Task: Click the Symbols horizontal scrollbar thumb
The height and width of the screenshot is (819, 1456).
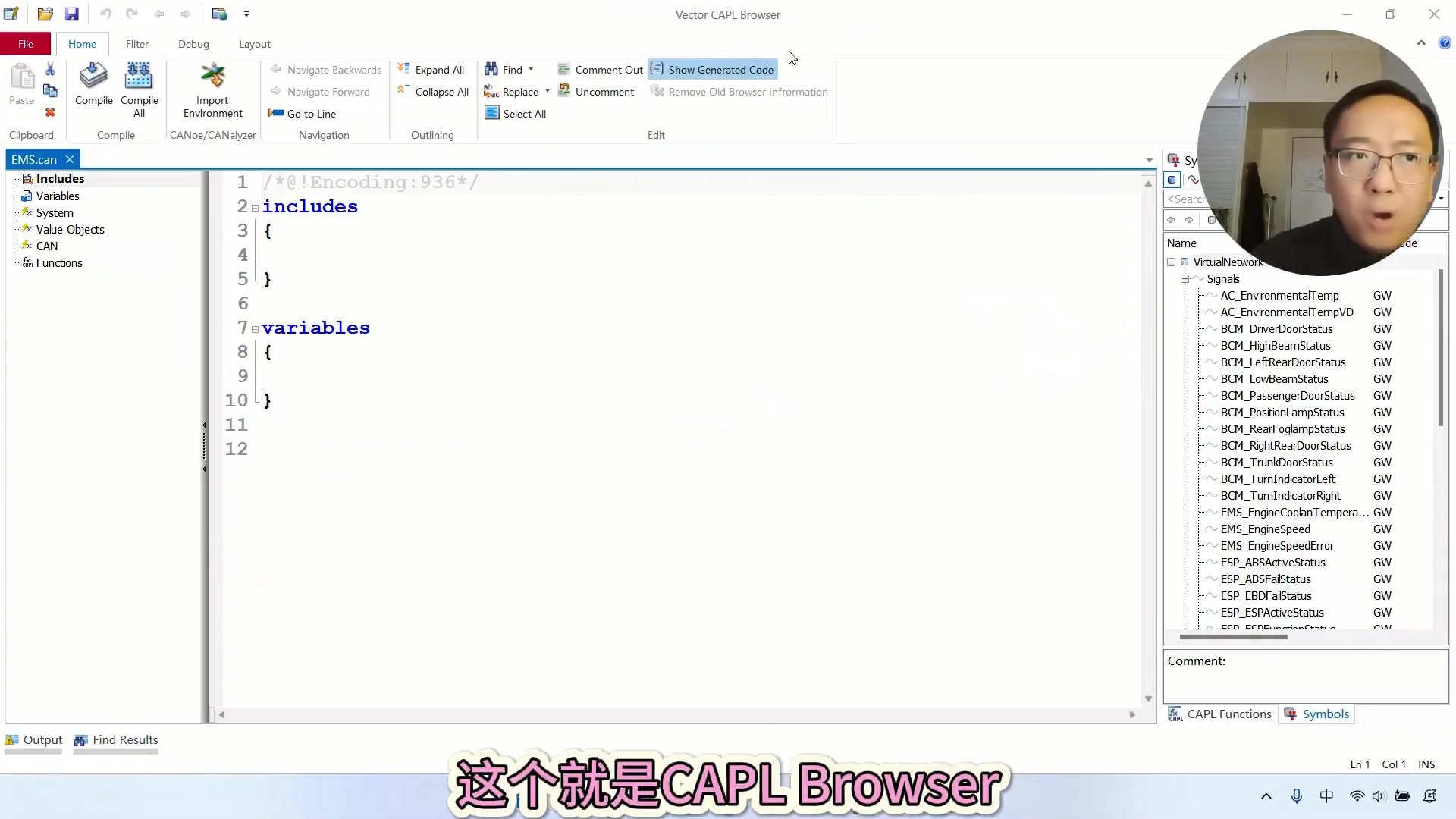Action: [x=1233, y=637]
